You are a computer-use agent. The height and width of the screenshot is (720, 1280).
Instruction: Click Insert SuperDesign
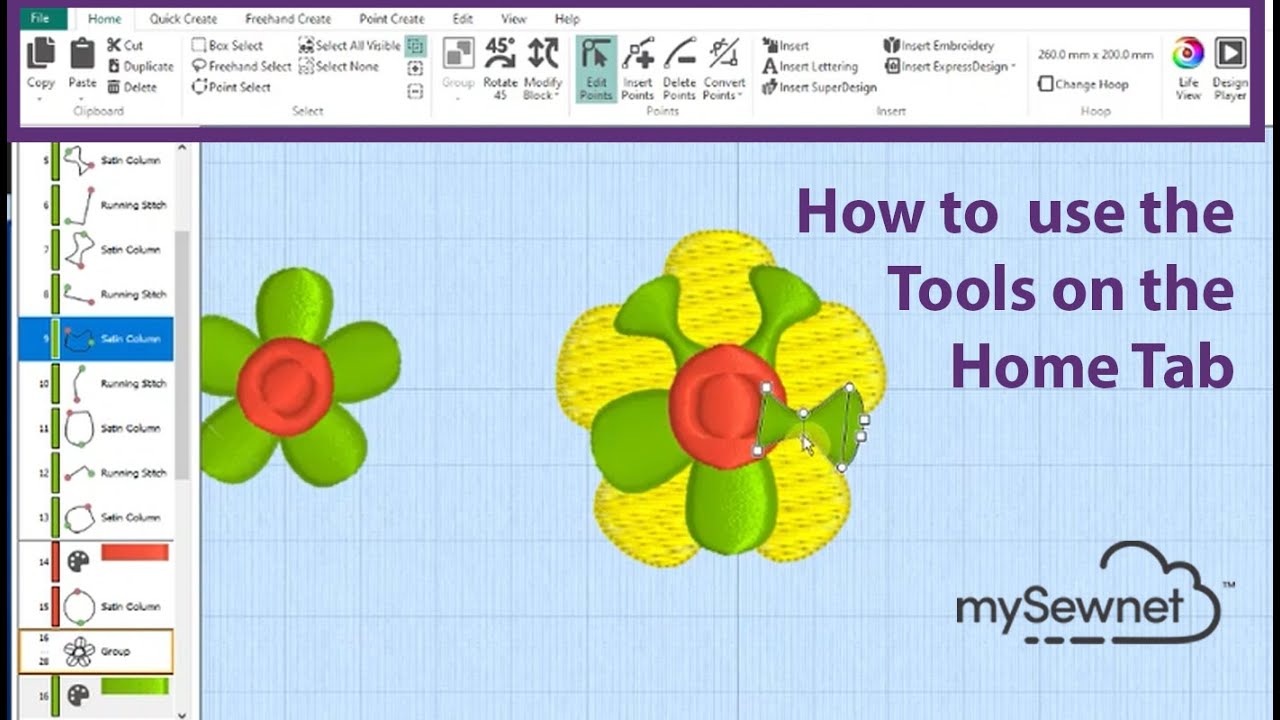[819, 87]
